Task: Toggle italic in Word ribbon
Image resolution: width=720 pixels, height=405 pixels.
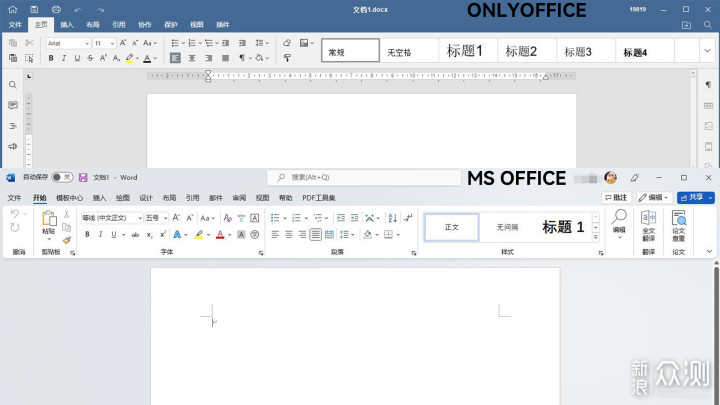Action: click(100, 235)
